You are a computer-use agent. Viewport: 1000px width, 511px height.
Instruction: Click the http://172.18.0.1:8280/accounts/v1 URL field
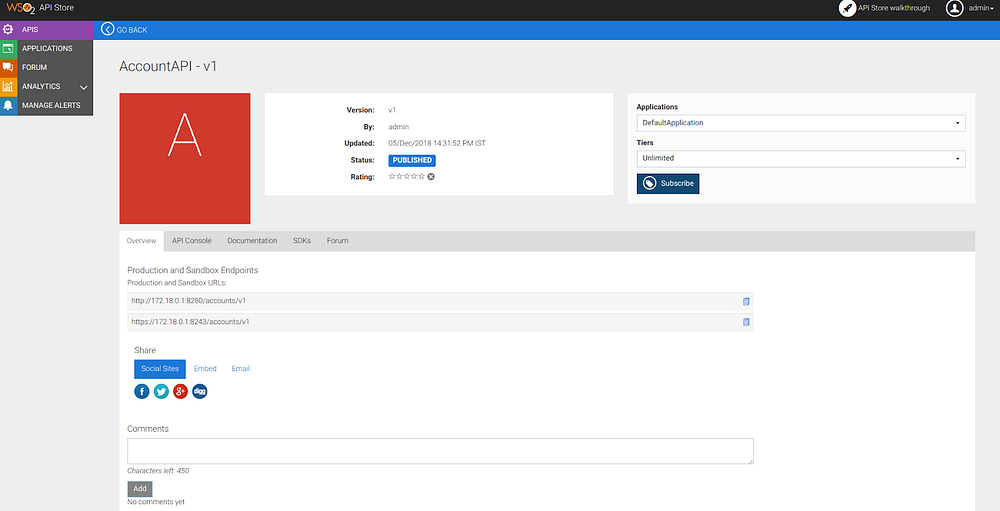click(440, 301)
